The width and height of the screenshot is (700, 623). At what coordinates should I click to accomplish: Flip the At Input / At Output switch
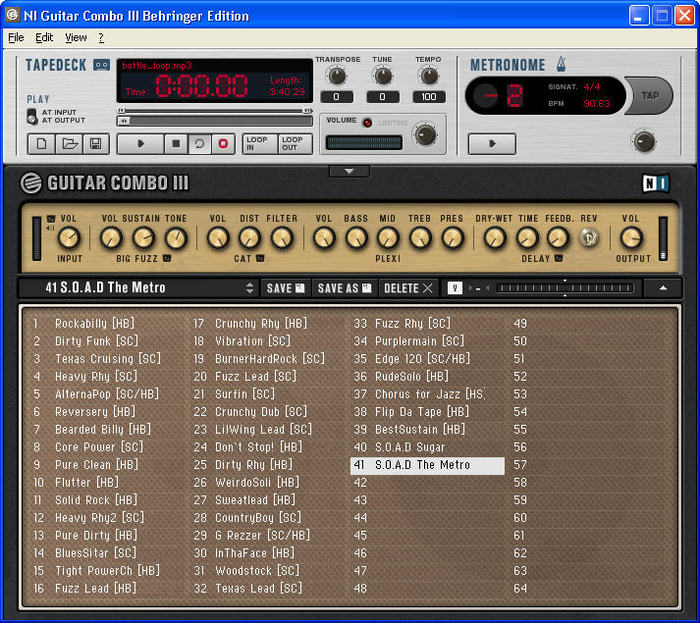point(32,116)
